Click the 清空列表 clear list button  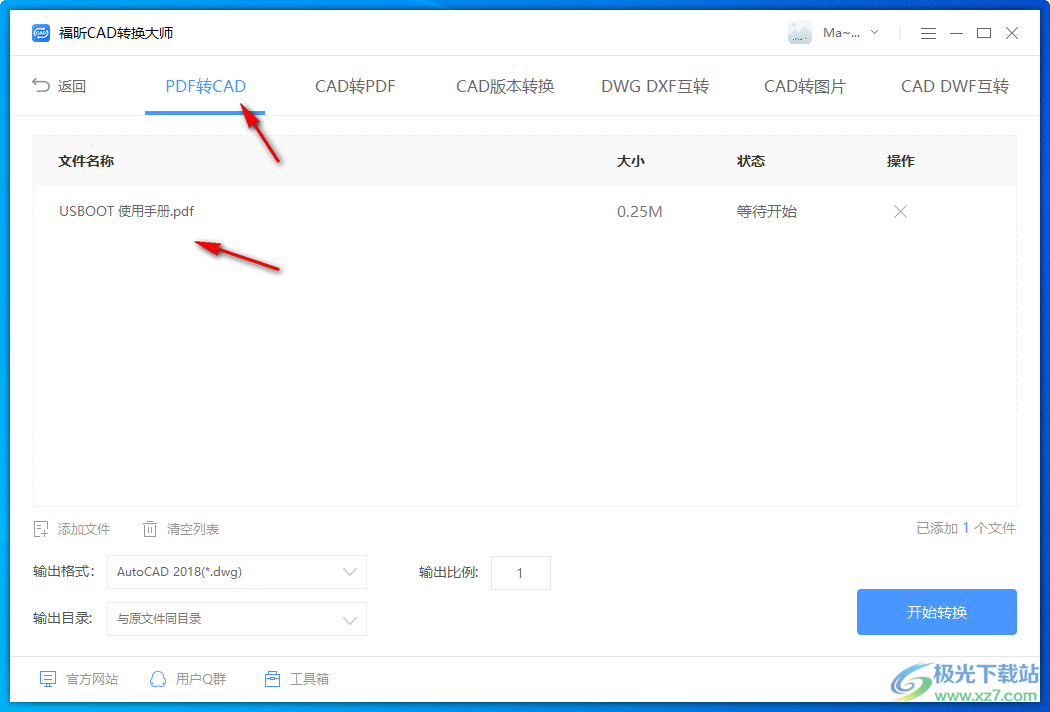pyautogui.click(x=181, y=529)
